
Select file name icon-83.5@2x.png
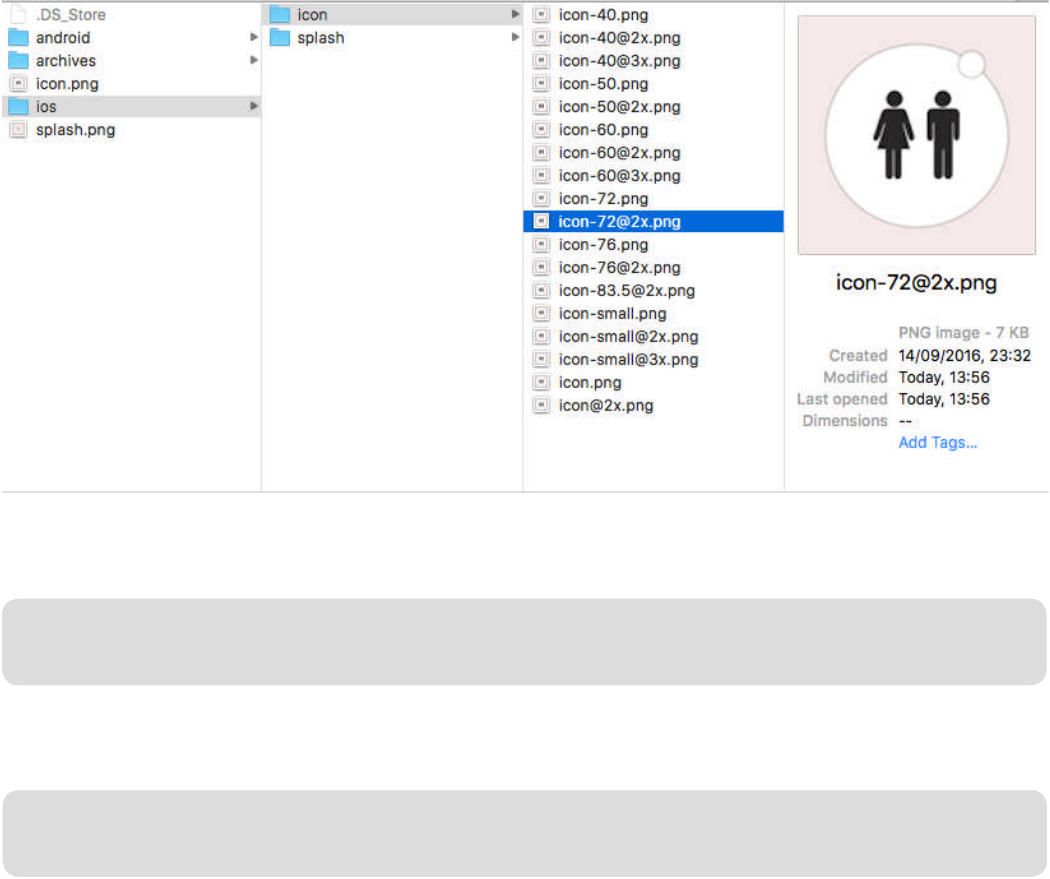(627, 290)
